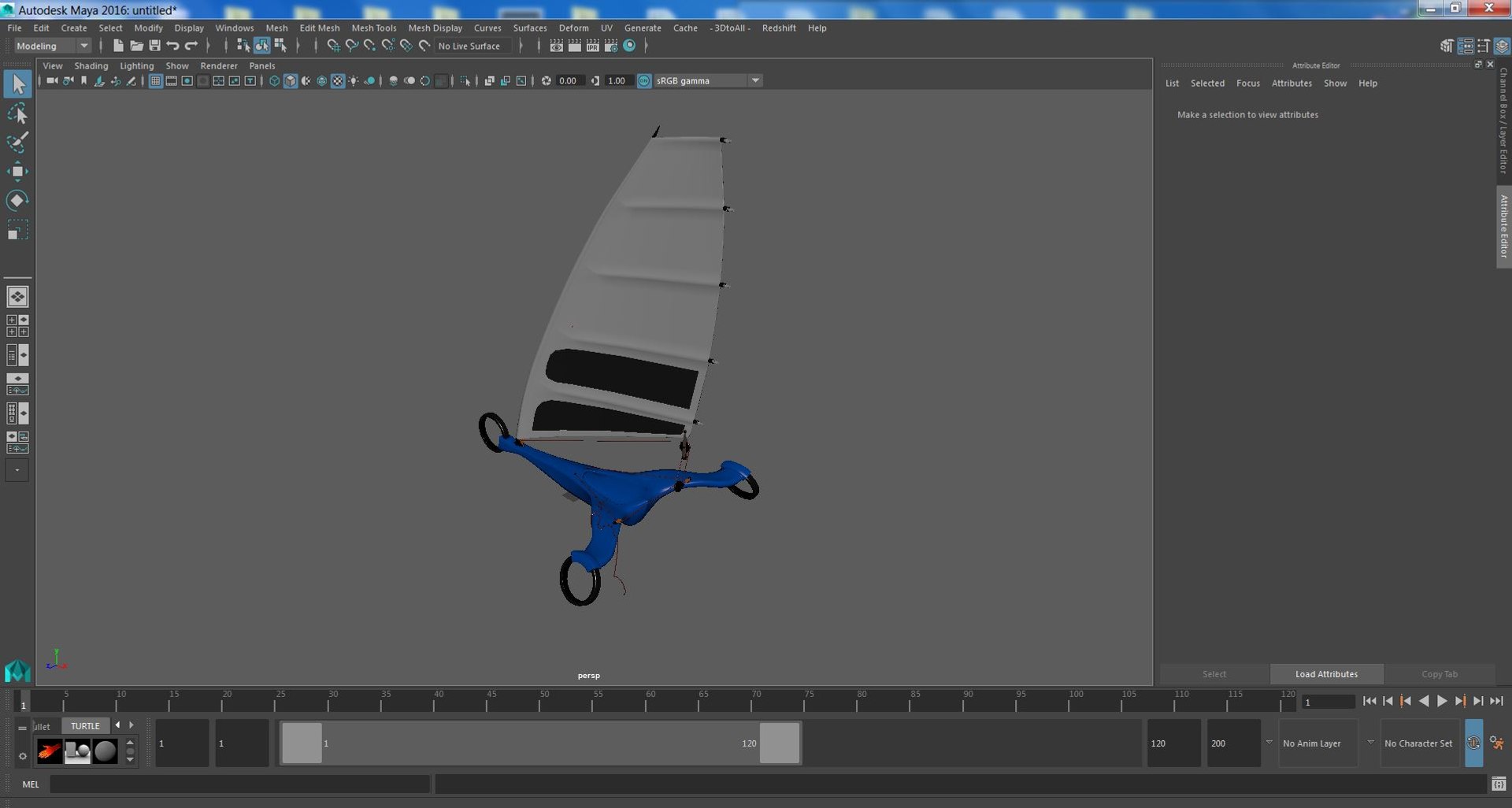Viewport: 1512px width, 808px height.
Task: Click the Select button in Attribute Editor
Action: click(1214, 674)
